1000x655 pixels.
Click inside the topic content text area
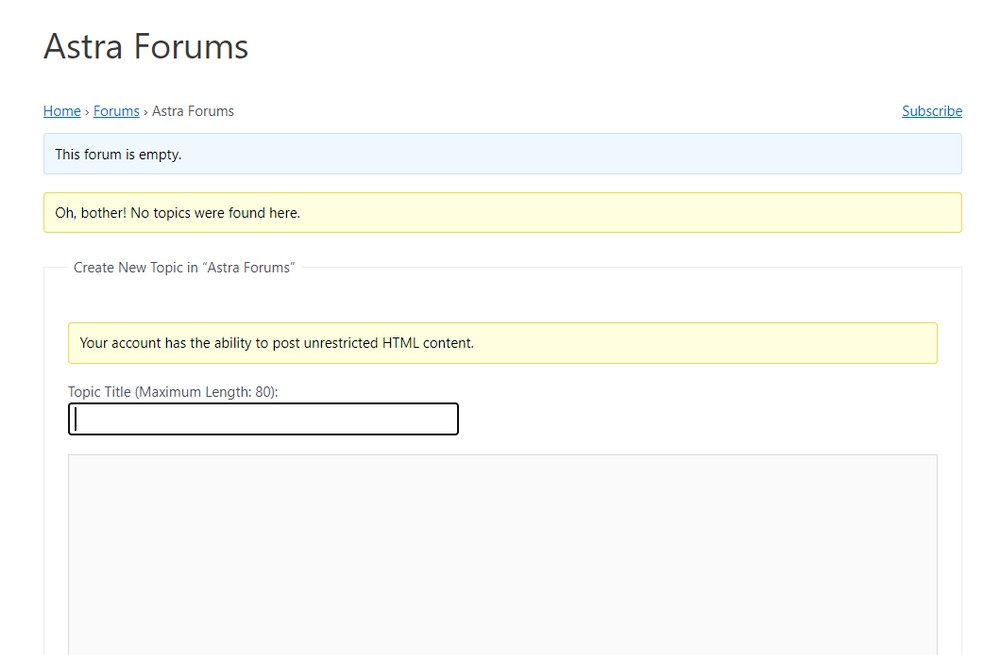503,554
